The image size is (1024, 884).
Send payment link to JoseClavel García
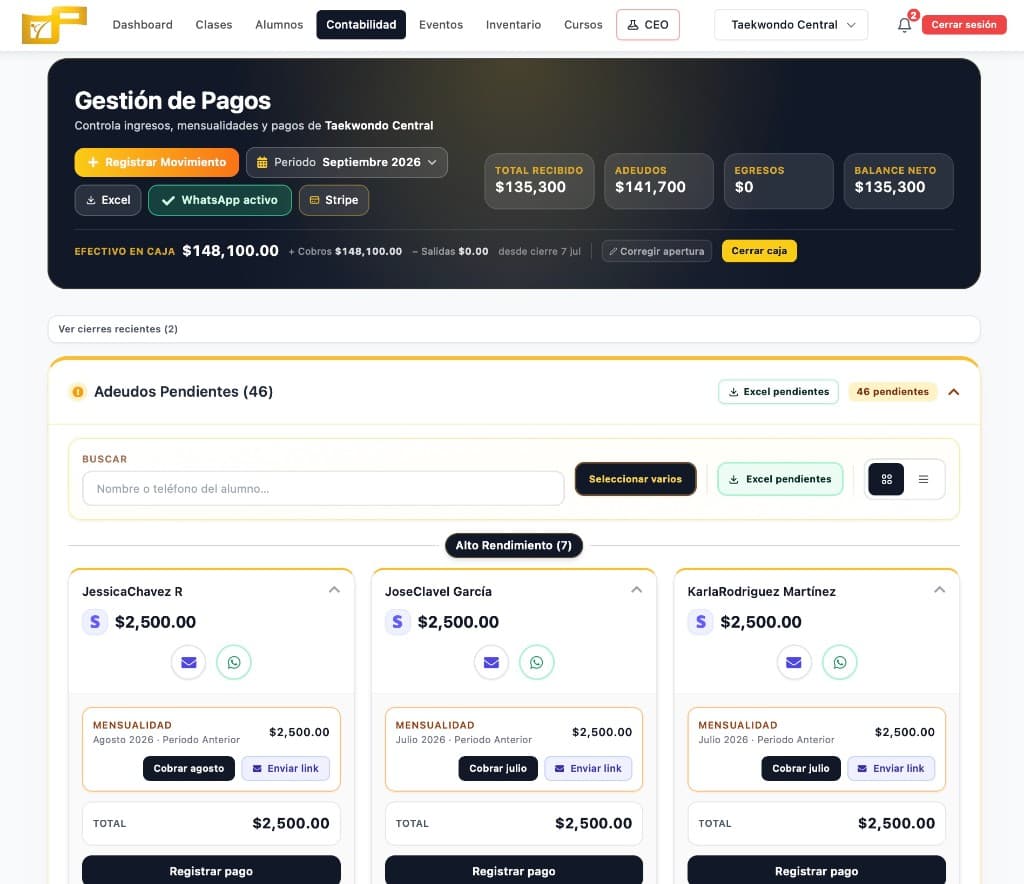(x=588, y=768)
